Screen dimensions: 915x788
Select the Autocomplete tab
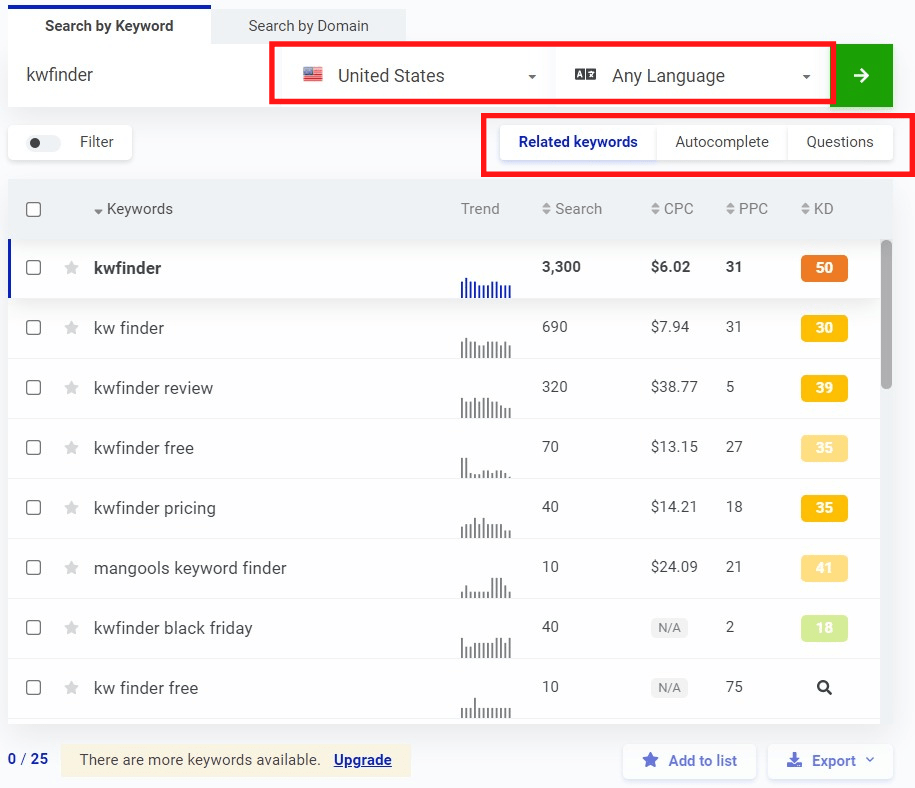722,142
